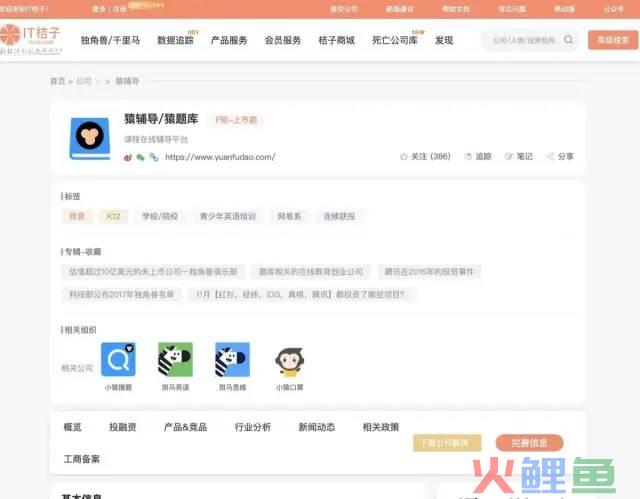Click the 帮助文档 top bar link
Image resolution: width=640 pixels, height=499 pixels.
coord(456,9)
